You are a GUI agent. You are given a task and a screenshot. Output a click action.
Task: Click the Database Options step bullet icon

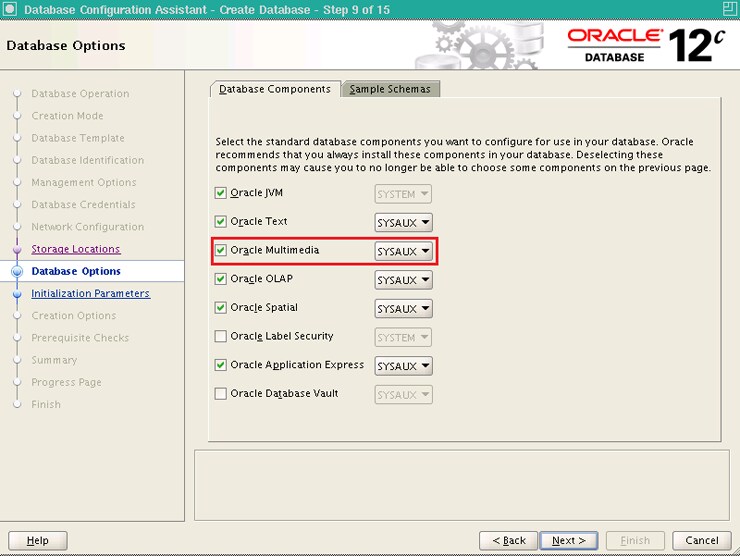tap(17, 271)
